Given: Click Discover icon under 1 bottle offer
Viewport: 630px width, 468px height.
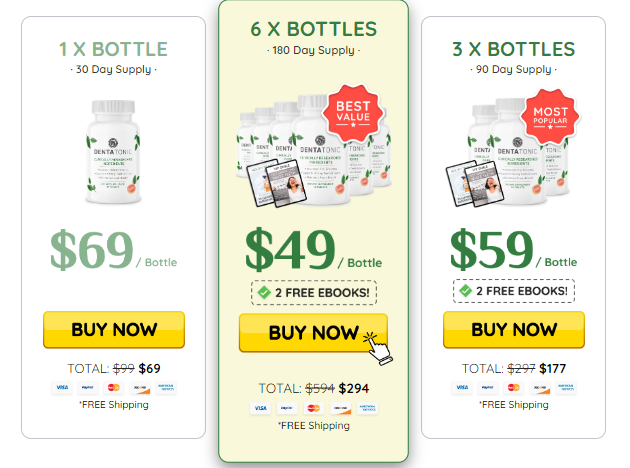Looking at the screenshot, I should (x=140, y=388).
